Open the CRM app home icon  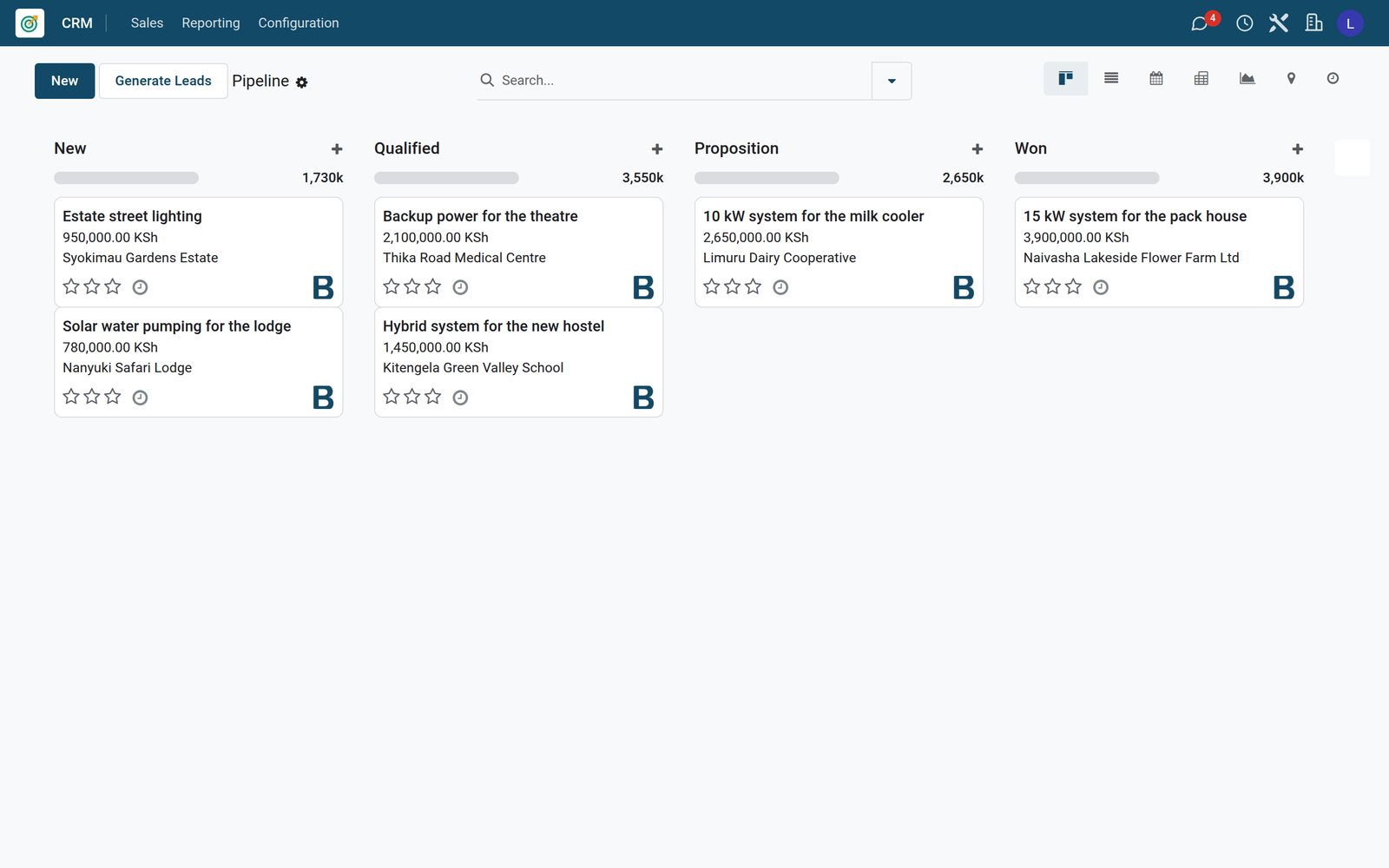(30, 23)
